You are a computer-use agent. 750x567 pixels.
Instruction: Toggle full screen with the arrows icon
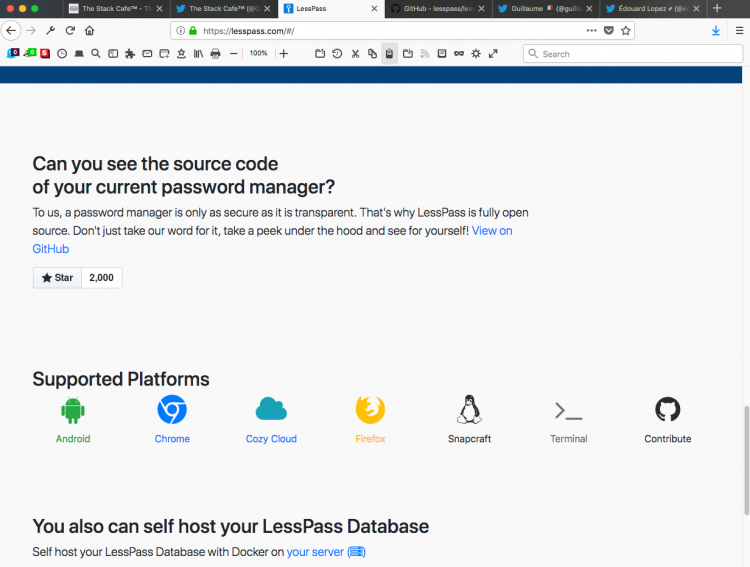(x=493, y=54)
